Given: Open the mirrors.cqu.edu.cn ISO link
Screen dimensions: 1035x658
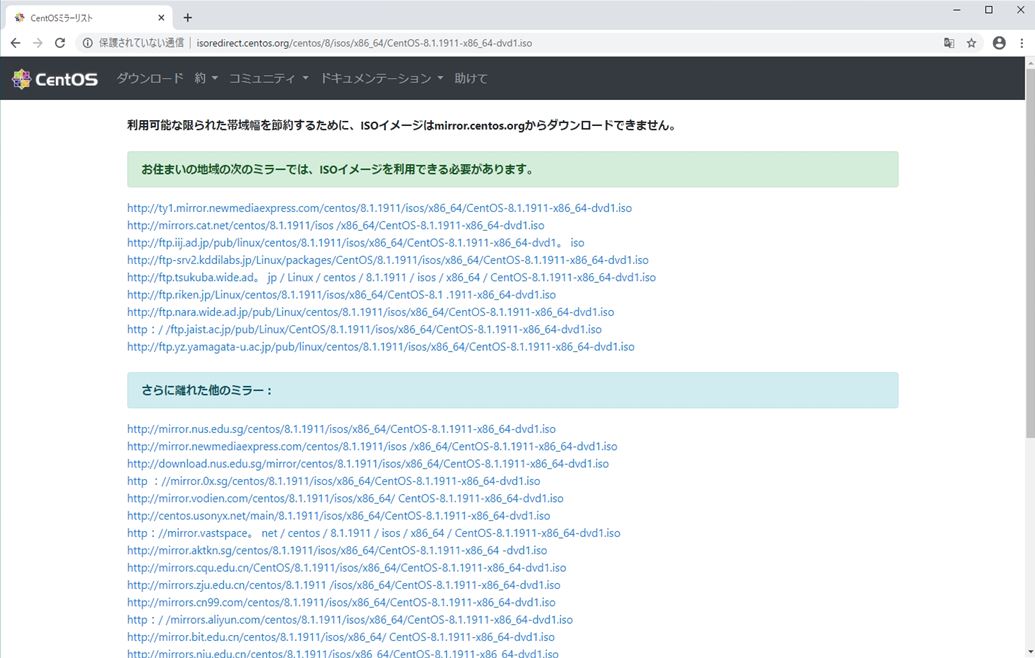Looking at the screenshot, I should [347, 568].
